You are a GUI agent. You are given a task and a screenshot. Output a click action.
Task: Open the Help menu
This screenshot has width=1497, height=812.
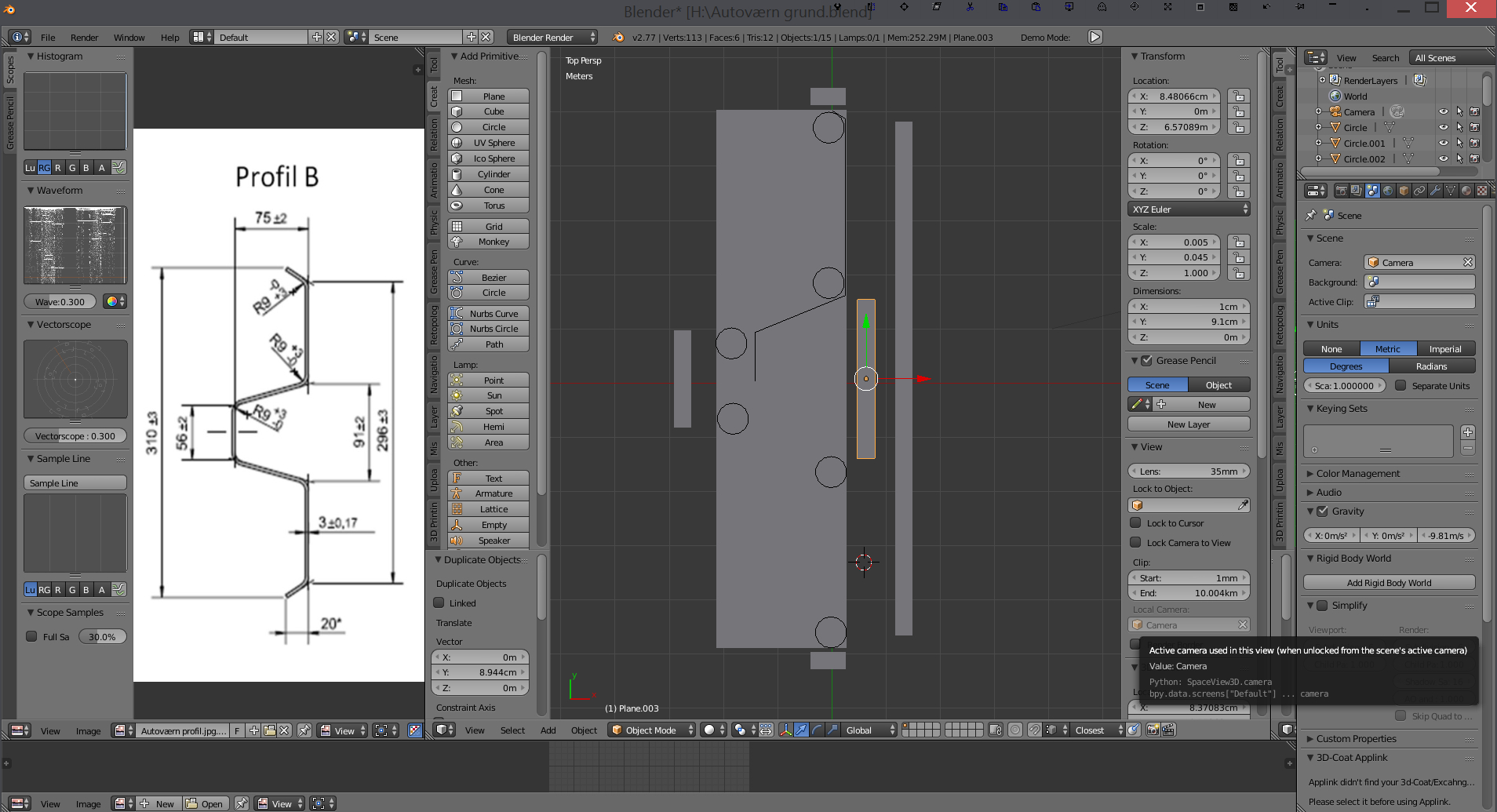click(x=169, y=37)
